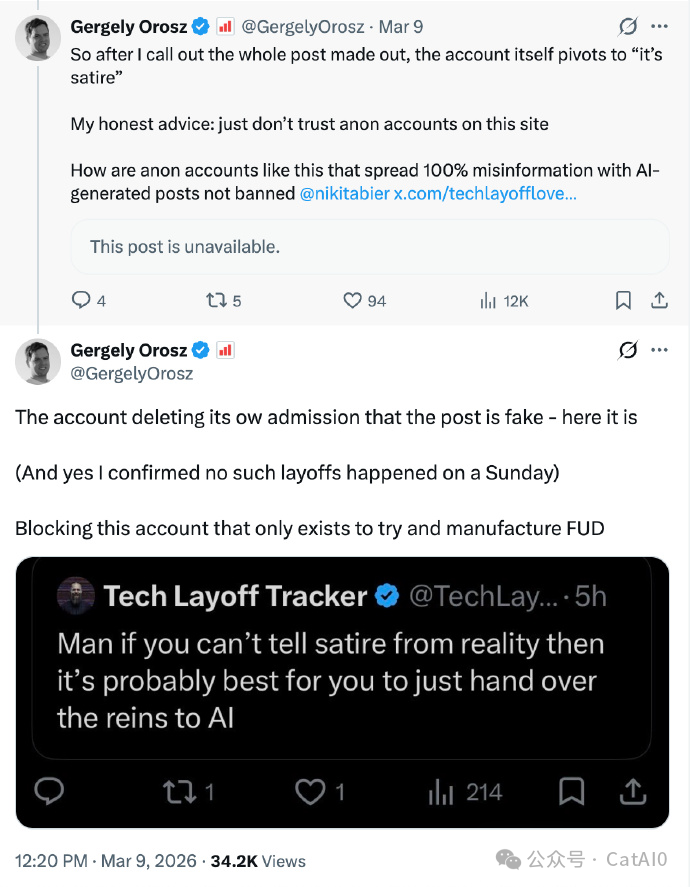This screenshot has height=887, width=690.
Task: Open the x.com/techlayofflove link
Action: pos(485,193)
